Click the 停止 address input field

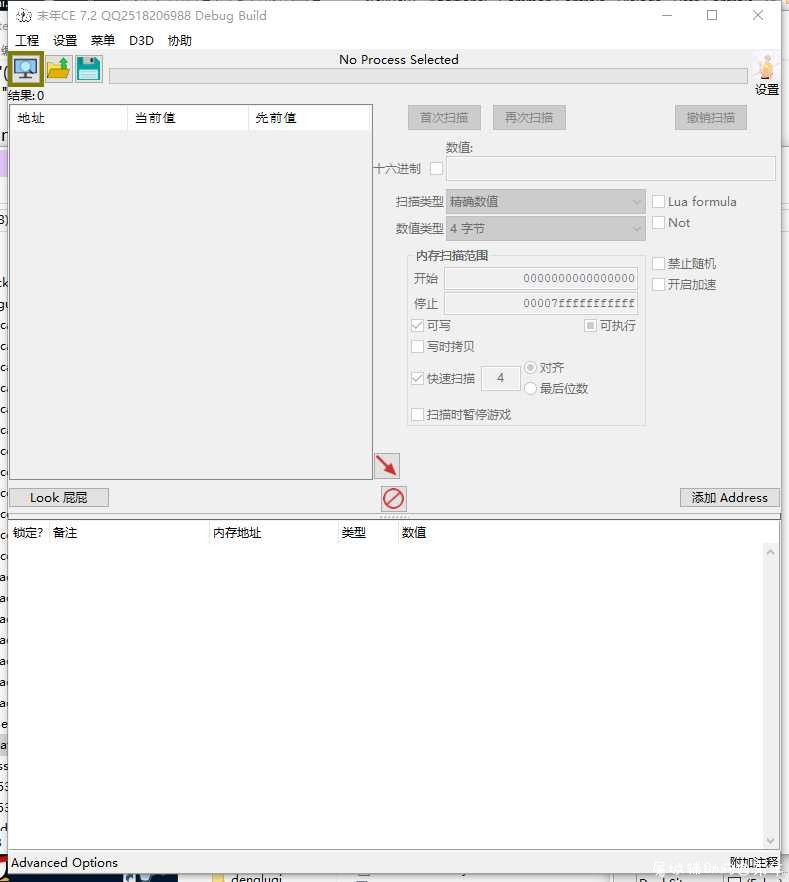click(541, 303)
